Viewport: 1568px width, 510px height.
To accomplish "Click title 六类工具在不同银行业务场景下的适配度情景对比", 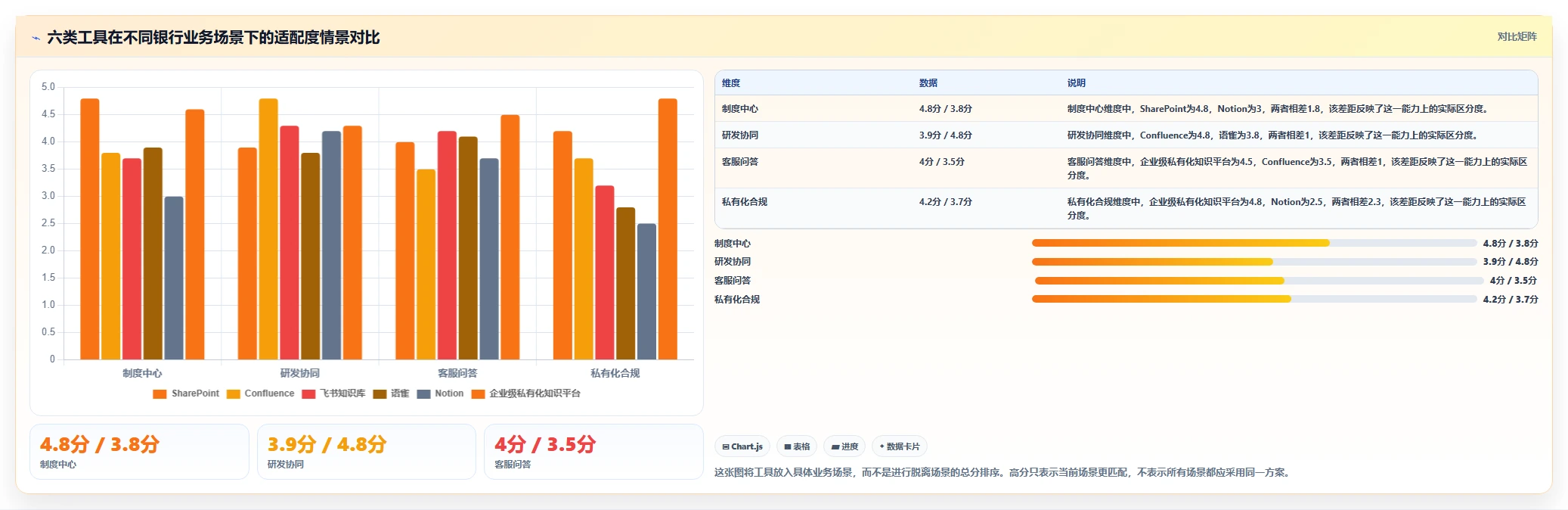I will click(213, 38).
